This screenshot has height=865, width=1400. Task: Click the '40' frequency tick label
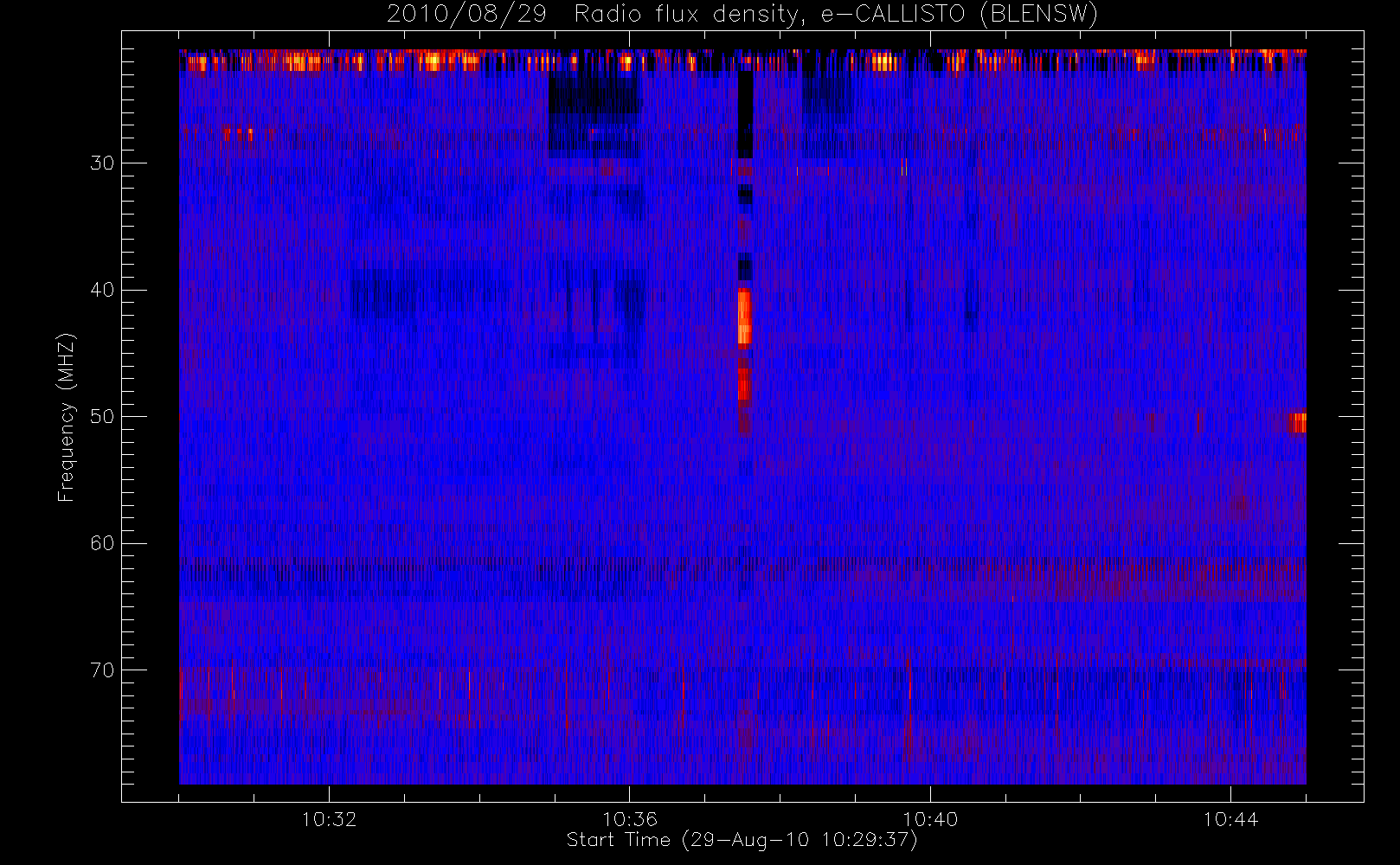102,290
